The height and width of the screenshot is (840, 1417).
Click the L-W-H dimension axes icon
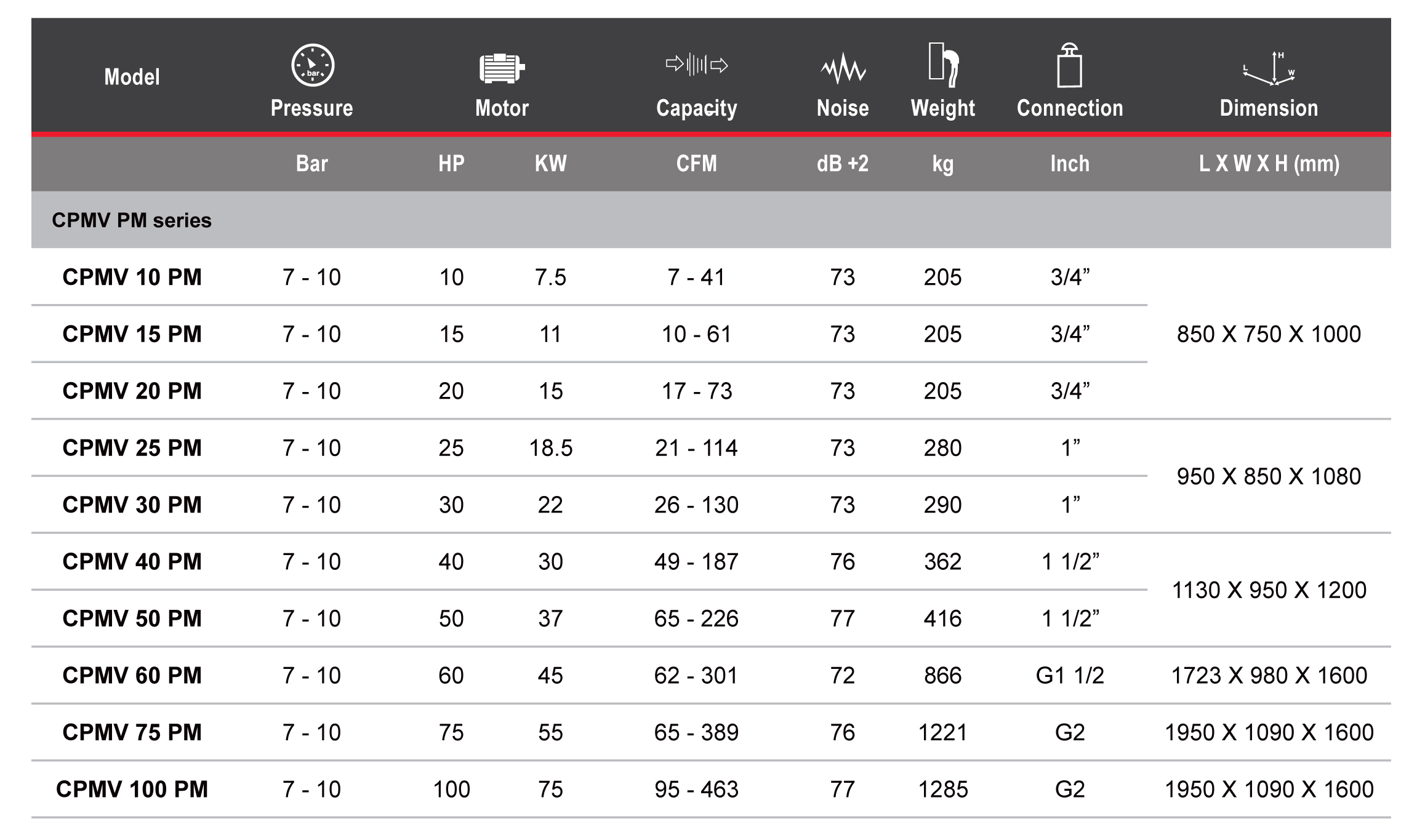click(1269, 68)
